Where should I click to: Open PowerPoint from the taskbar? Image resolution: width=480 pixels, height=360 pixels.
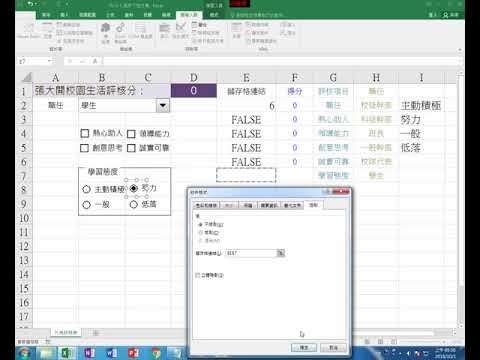tap(133, 353)
